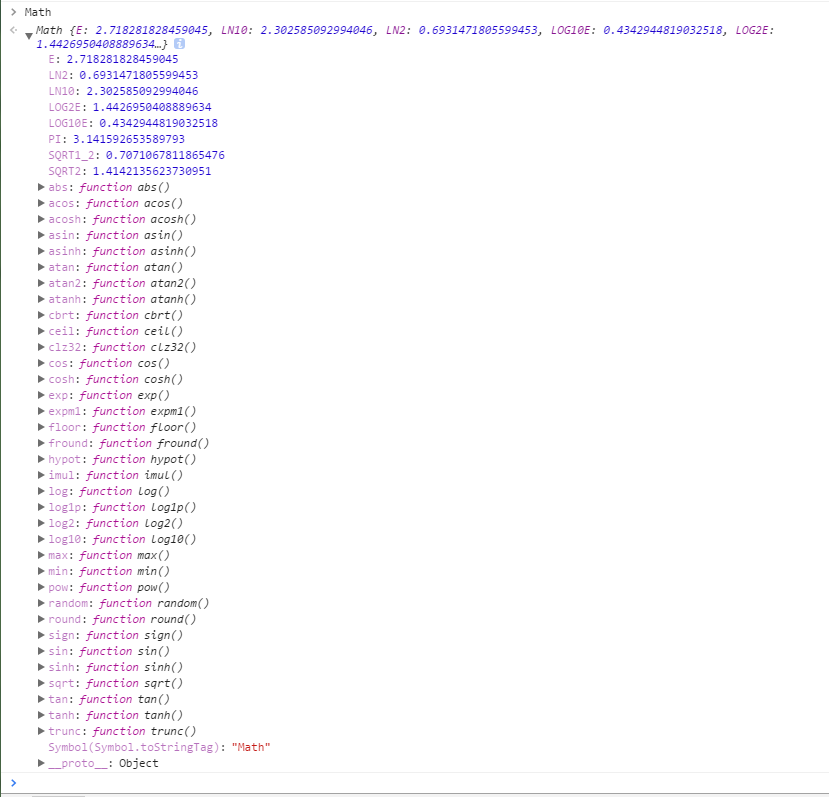
Task: Select the SQRT2 property row
Action: [x=130, y=171]
